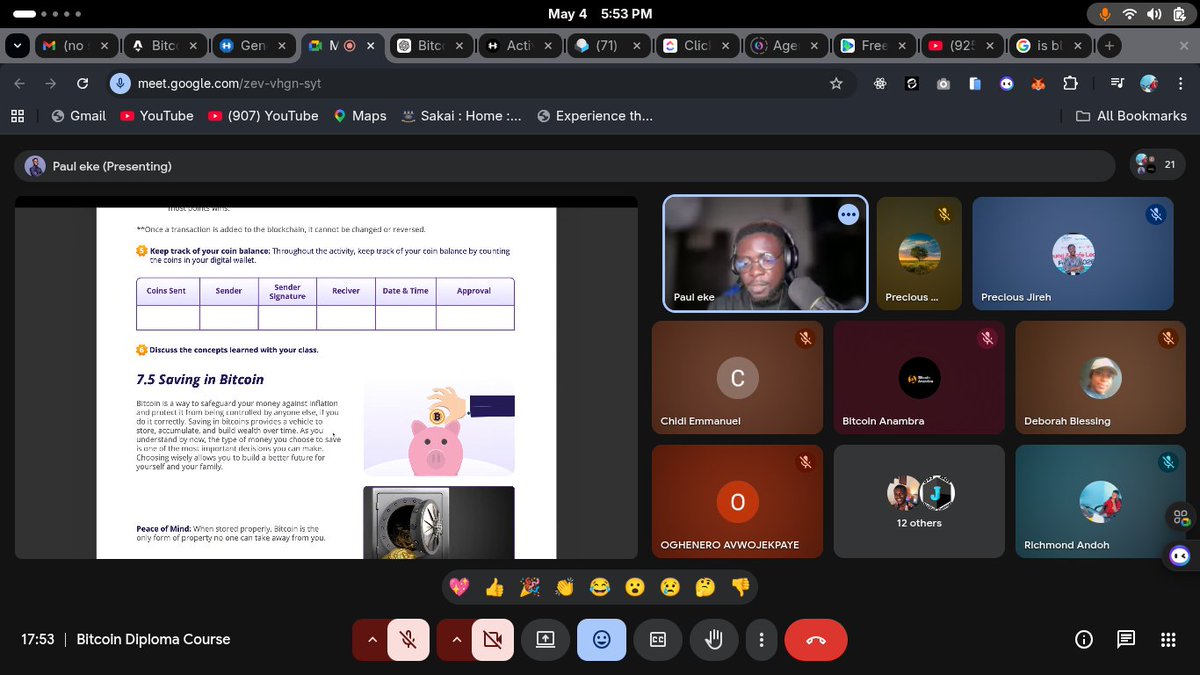Unmute the microphone in Meet
Screen dimensions: 1200x675
(409, 640)
